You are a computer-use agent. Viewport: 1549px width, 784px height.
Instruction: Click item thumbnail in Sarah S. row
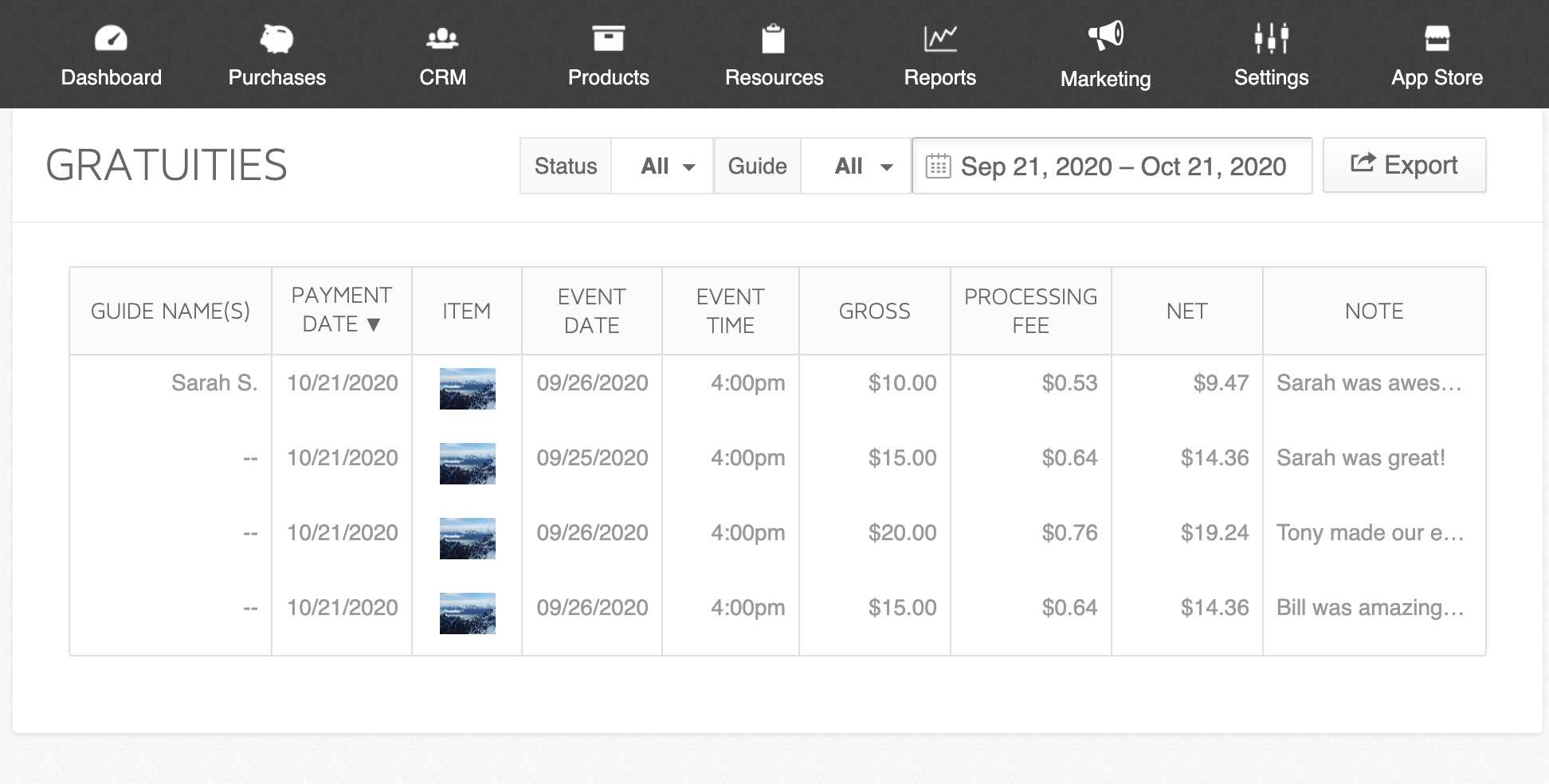click(468, 389)
